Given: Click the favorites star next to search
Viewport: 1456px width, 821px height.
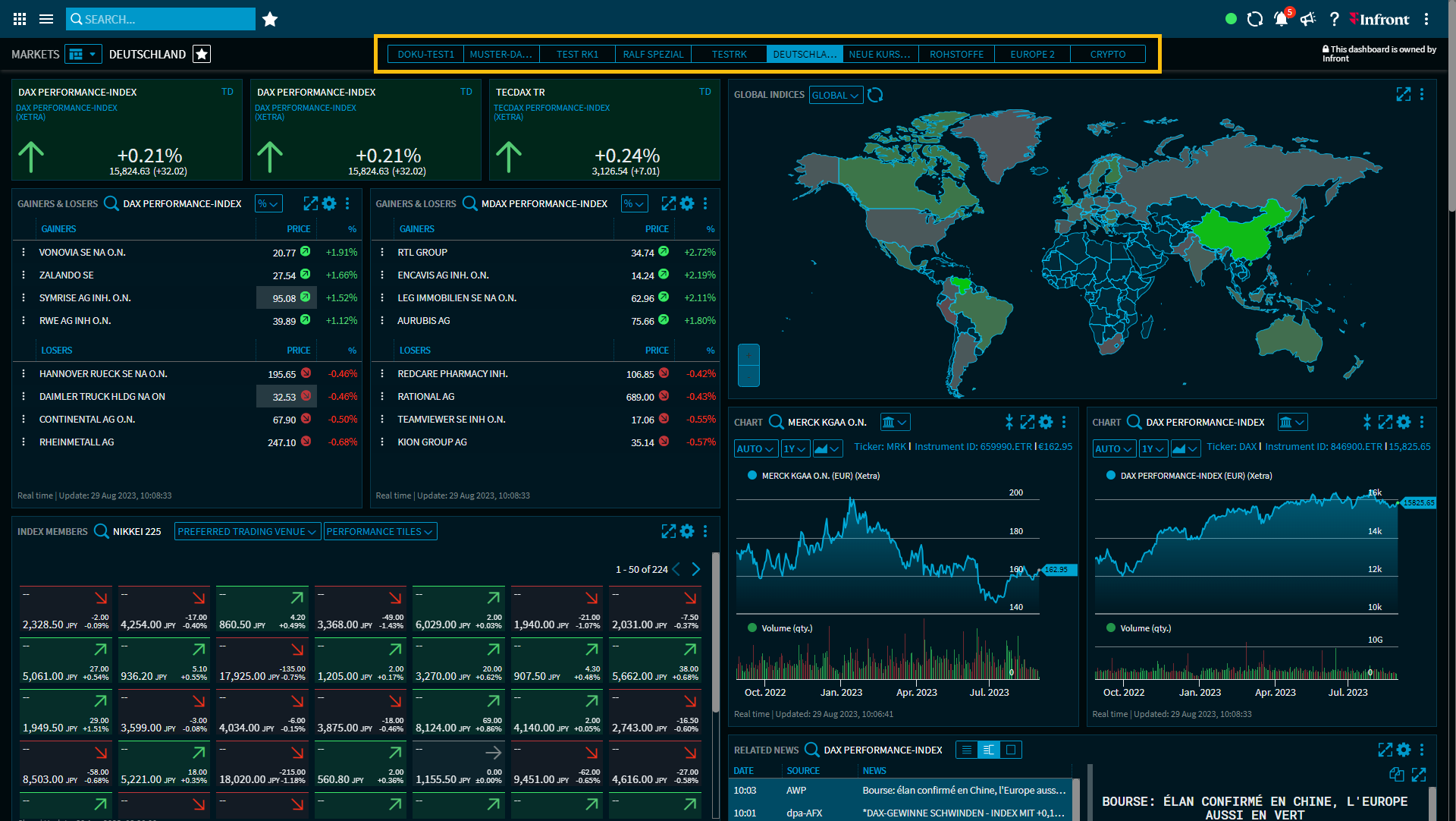Looking at the screenshot, I should [x=270, y=19].
